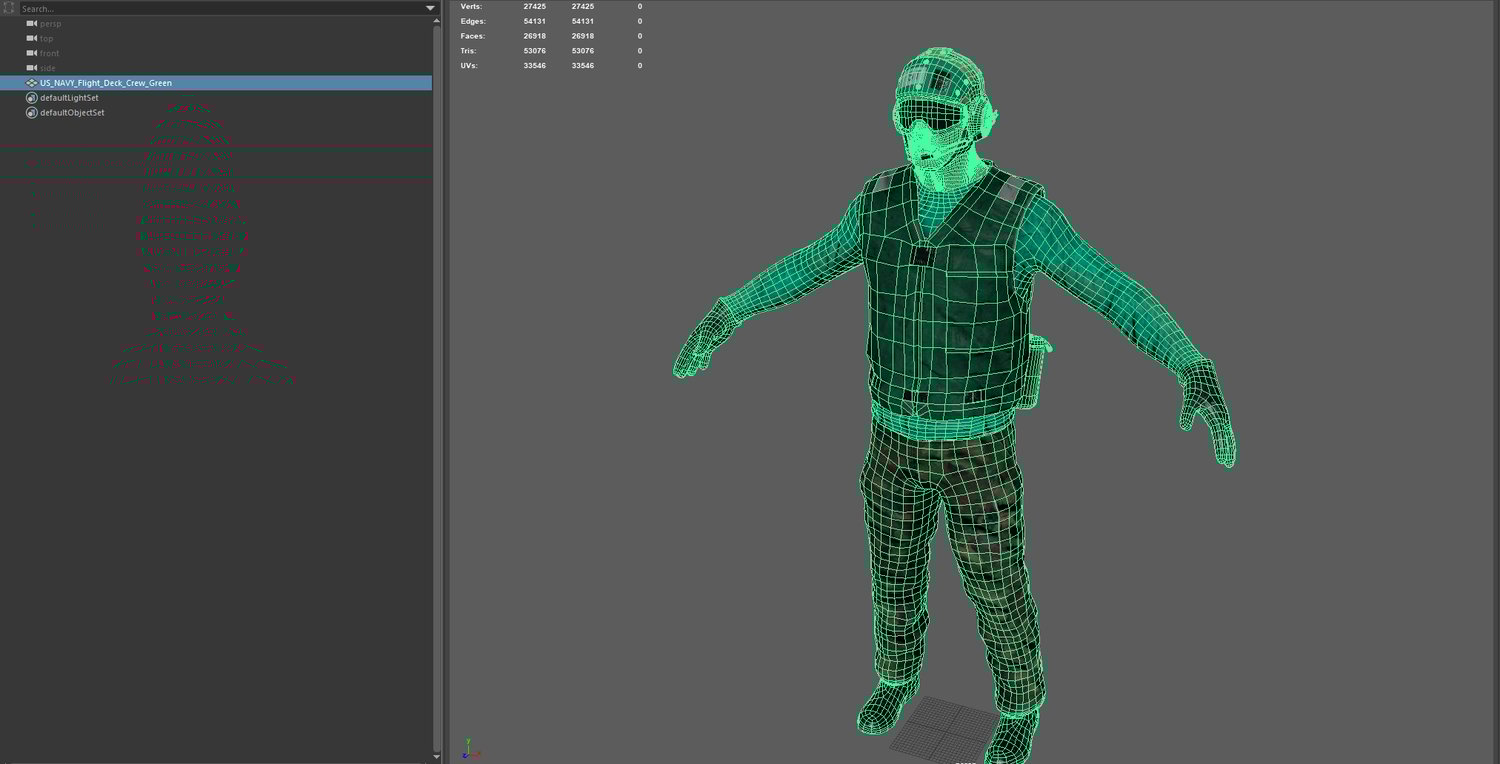
Task: Open the search filter dropdown arrow
Action: coord(430,8)
